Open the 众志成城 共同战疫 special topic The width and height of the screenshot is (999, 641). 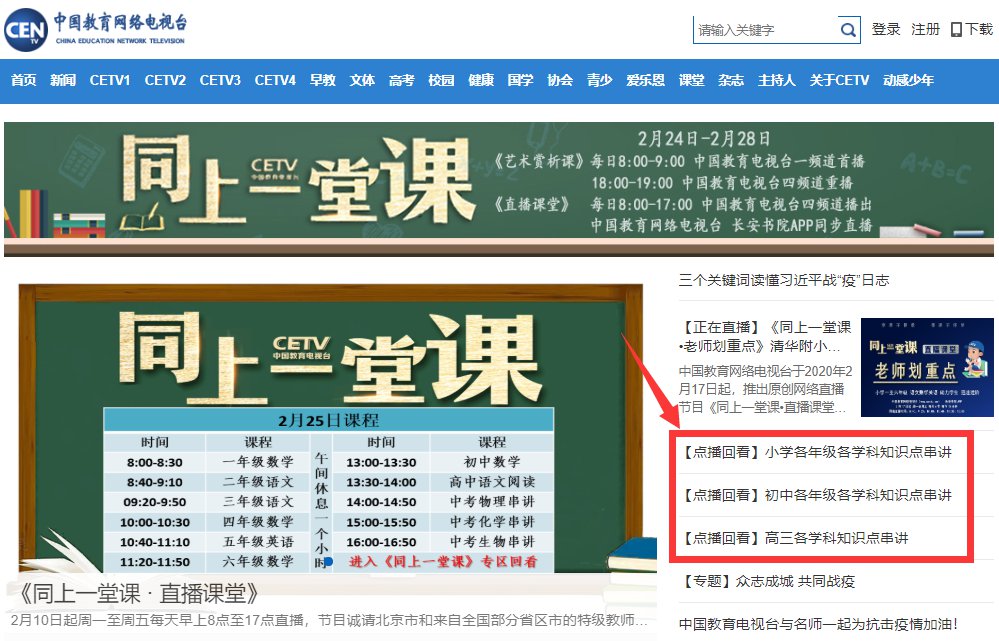click(766, 581)
